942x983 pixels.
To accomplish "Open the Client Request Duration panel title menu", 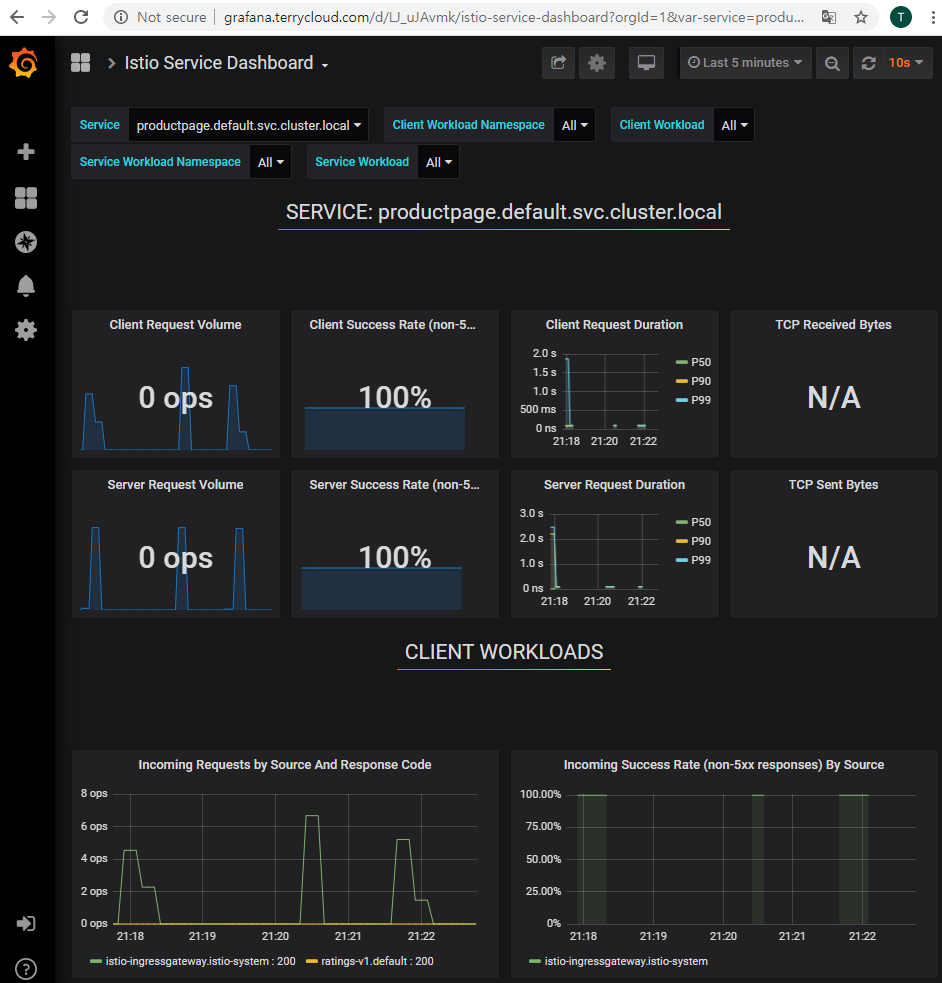I will tap(614, 324).
